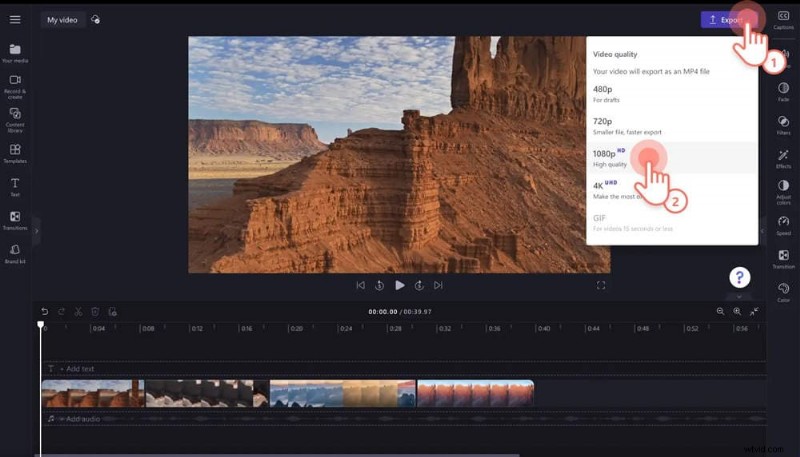Open the Speed panel
800x457 pixels.
click(783, 225)
